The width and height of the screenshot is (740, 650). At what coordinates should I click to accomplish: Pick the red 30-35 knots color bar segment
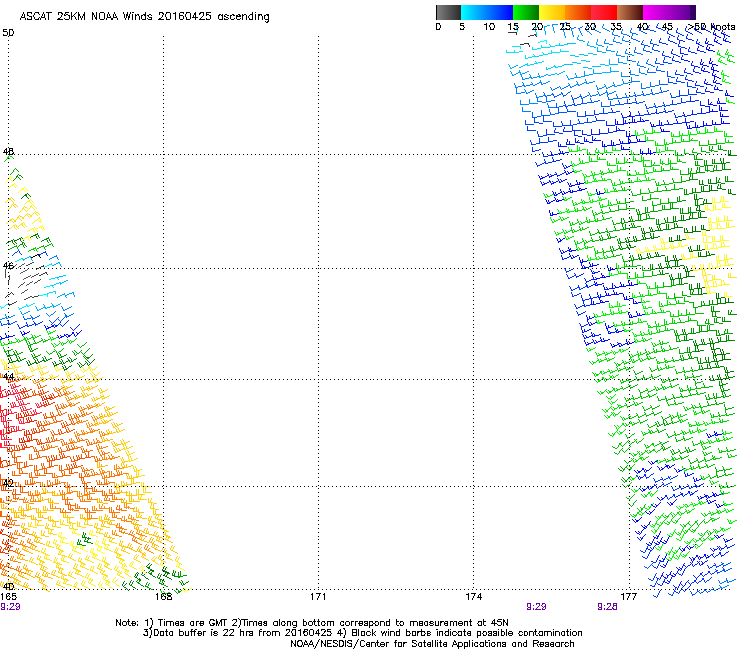tap(604, 12)
